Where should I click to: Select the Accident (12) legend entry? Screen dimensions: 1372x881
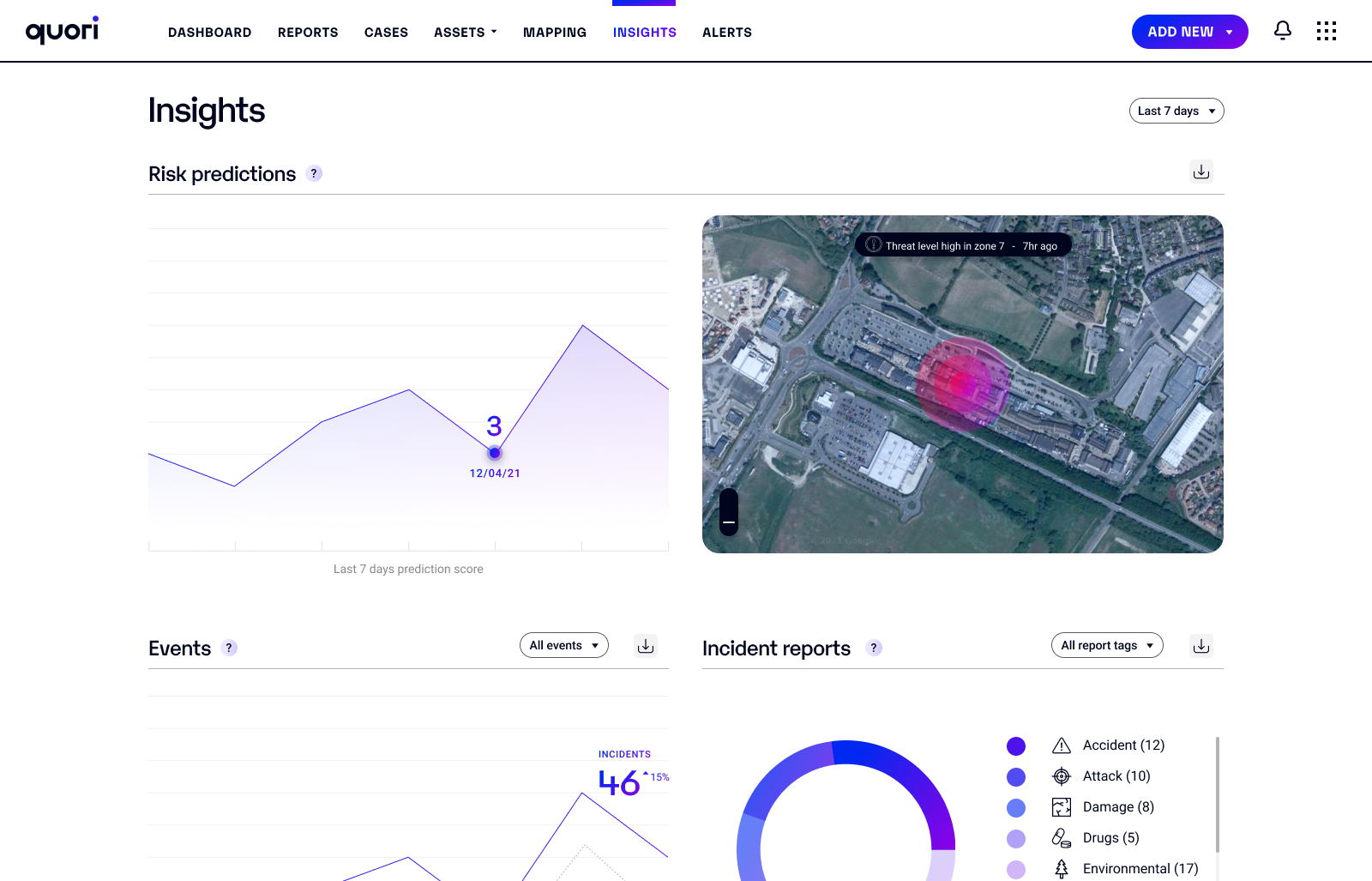tap(1123, 745)
